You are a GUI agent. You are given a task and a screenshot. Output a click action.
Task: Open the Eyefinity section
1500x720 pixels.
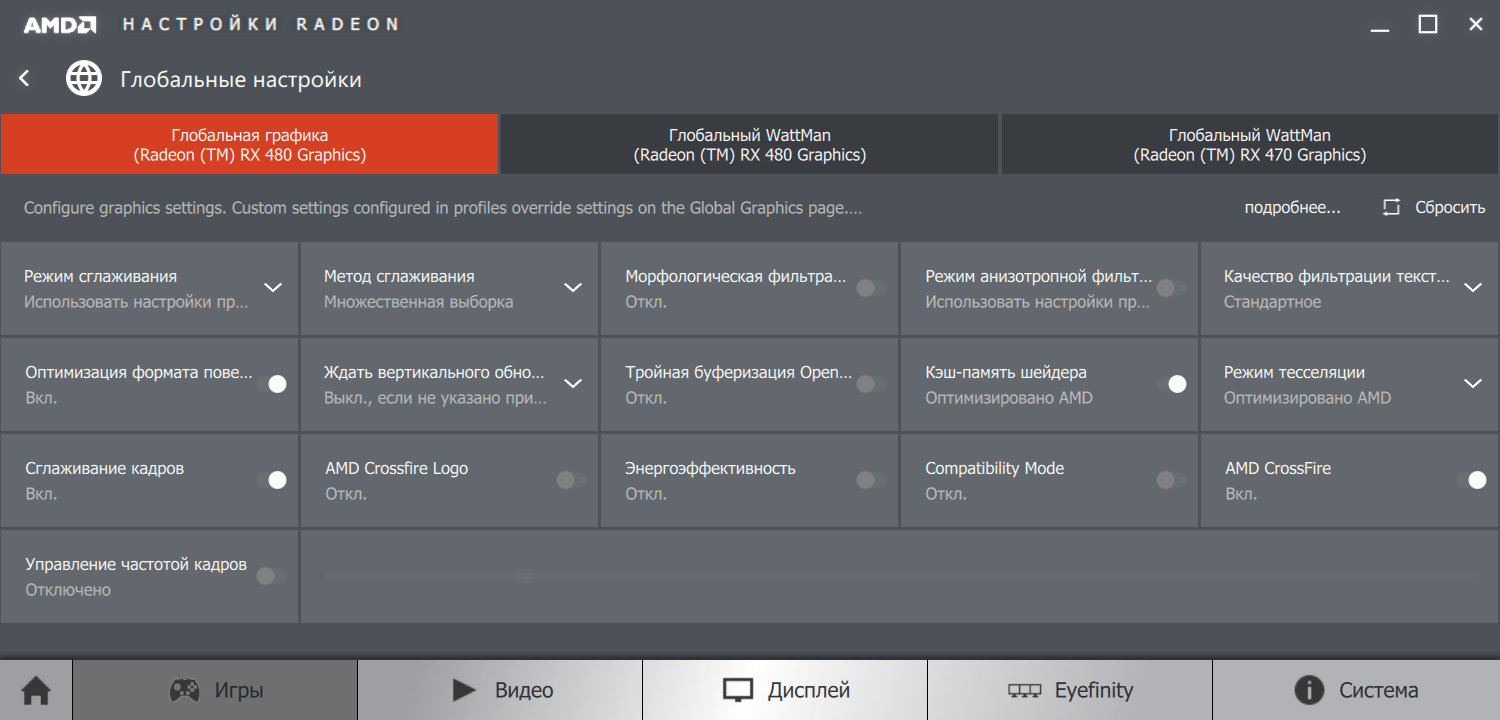(x=1070, y=690)
